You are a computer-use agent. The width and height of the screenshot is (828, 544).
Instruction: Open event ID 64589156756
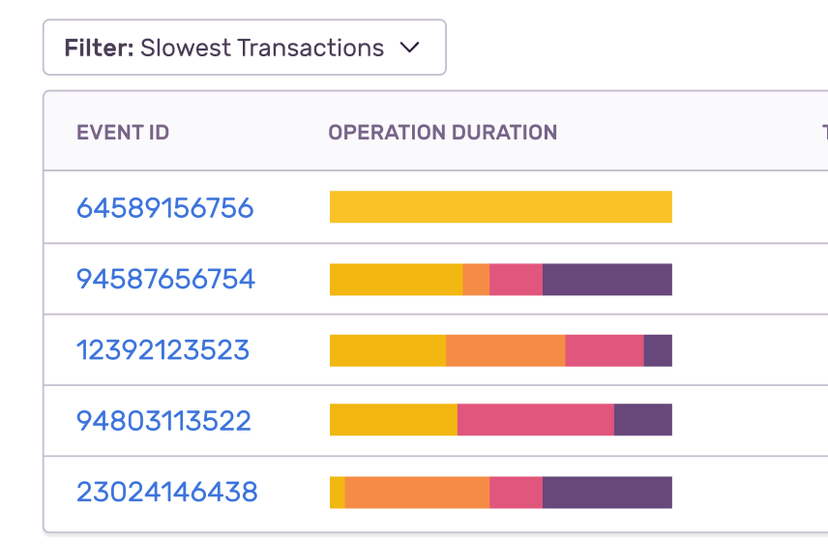[165, 208]
